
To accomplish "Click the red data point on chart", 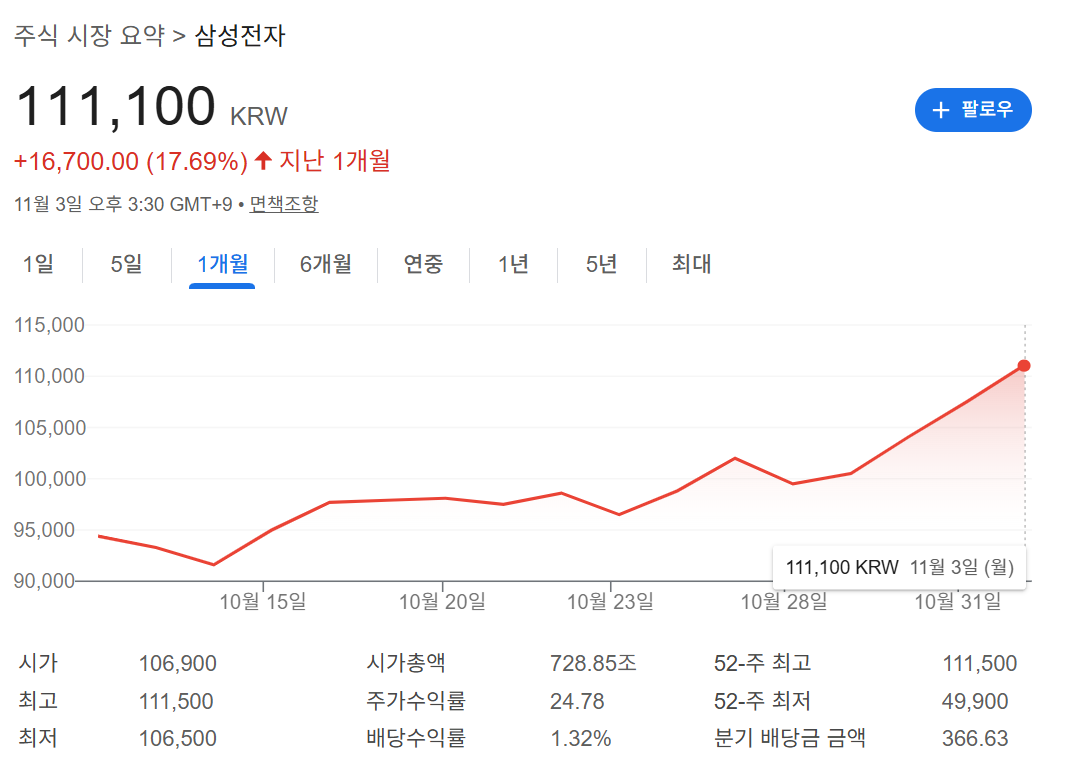I will point(1023,366).
